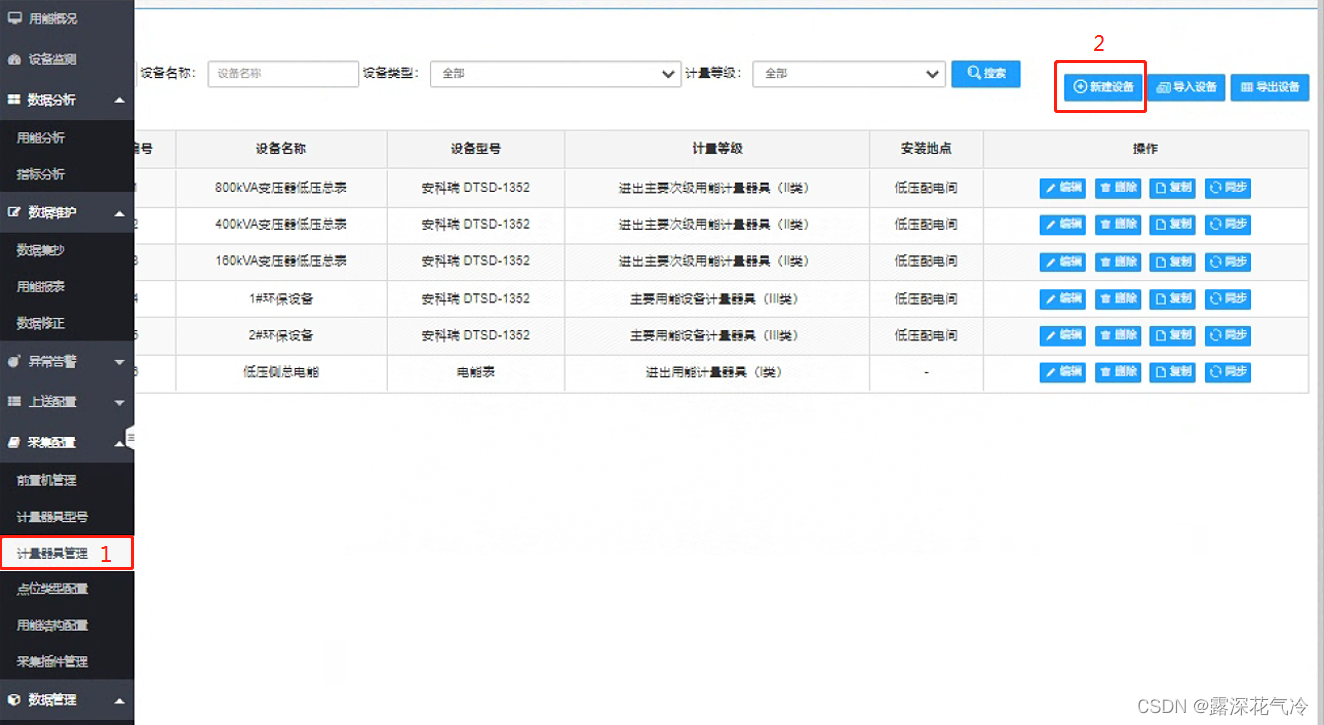Sync the 800kVA变压器低压总表 row
The height and width of the screenshot is (725, 1324).
(1228, 188)
